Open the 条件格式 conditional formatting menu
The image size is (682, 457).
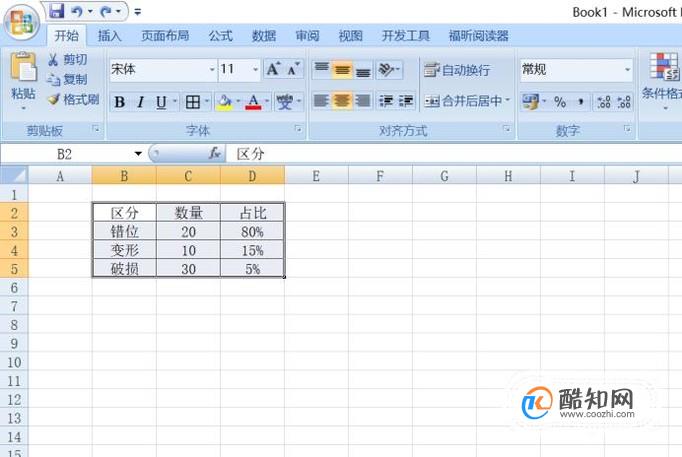point(662,80)
